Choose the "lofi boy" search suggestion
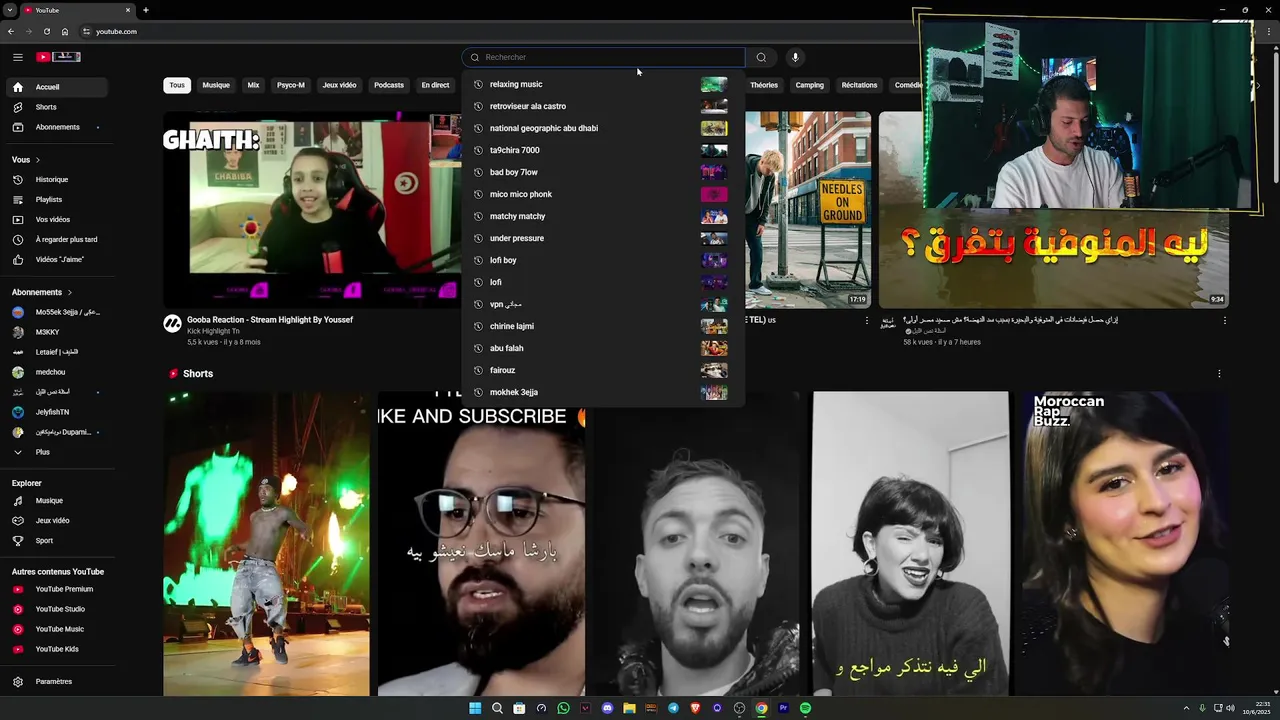Viewport: 1280px width, 720px height. (x=603, y=260)
